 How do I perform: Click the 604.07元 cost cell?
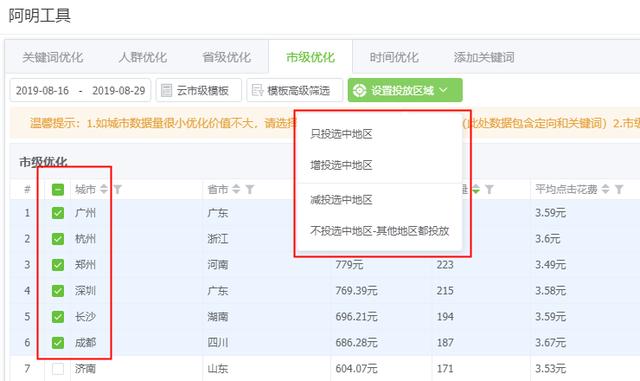pyautogui.click(x=356, y=369)
